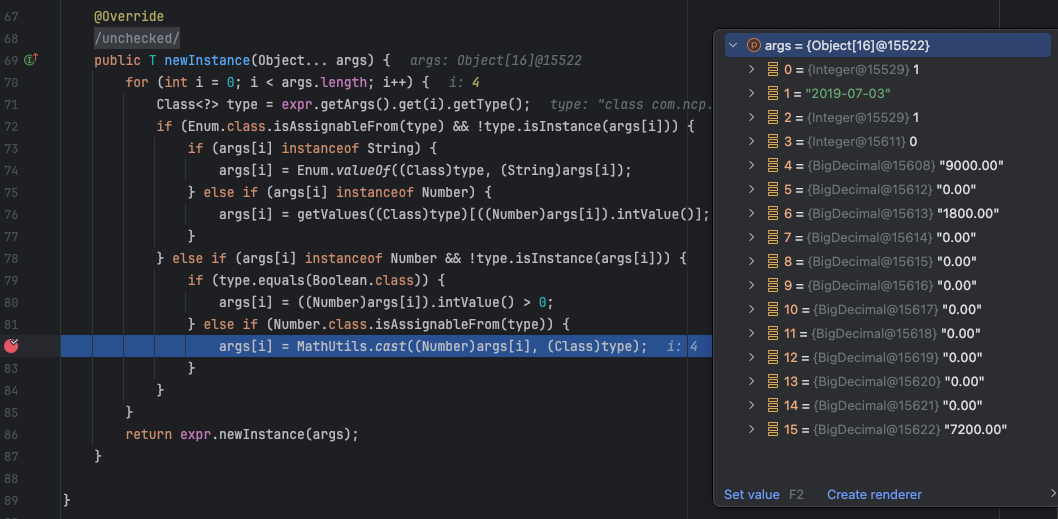1058x519 pixels.
Task: Select the array field icon of element 9
Action: [773, 285]
